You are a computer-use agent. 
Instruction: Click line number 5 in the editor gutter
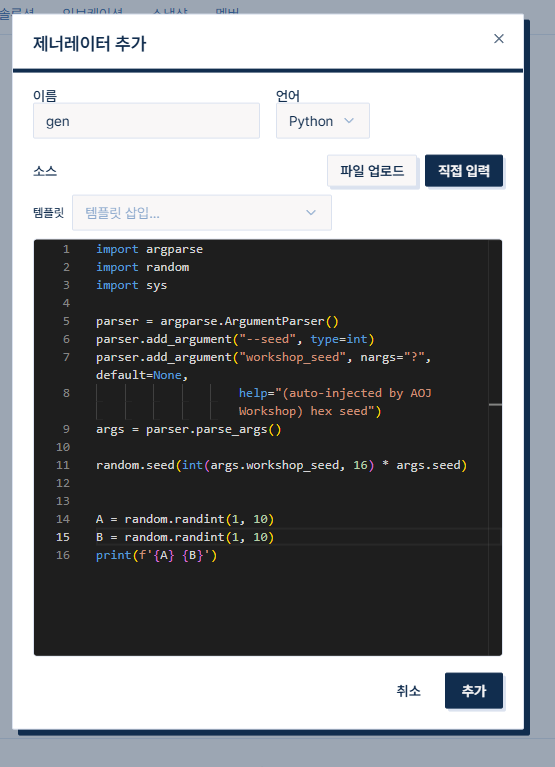pyautogui.click(x=66, y=321)
